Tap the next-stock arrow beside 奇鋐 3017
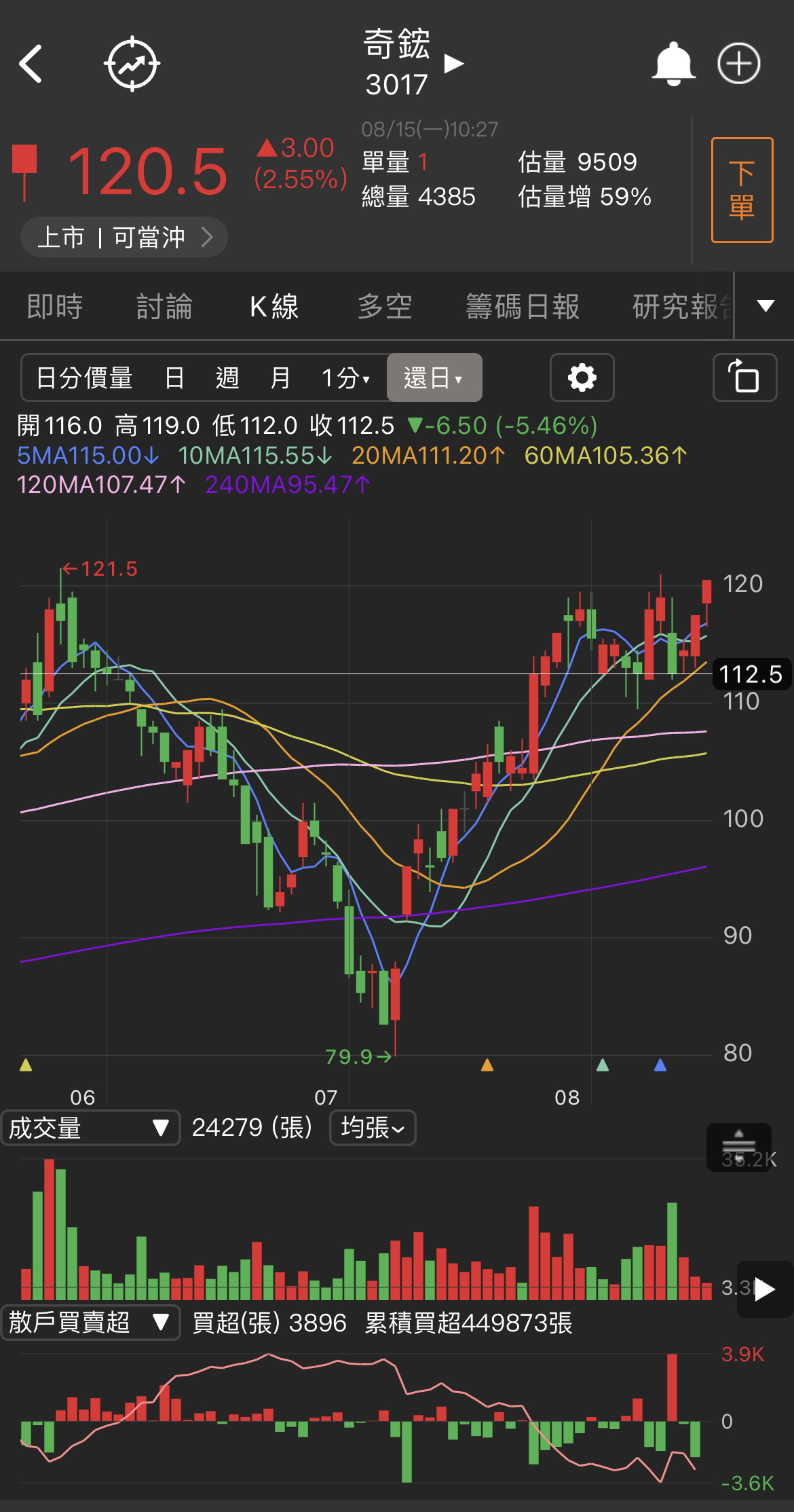The image size is (794, 1512). click(x=453, y=64)
